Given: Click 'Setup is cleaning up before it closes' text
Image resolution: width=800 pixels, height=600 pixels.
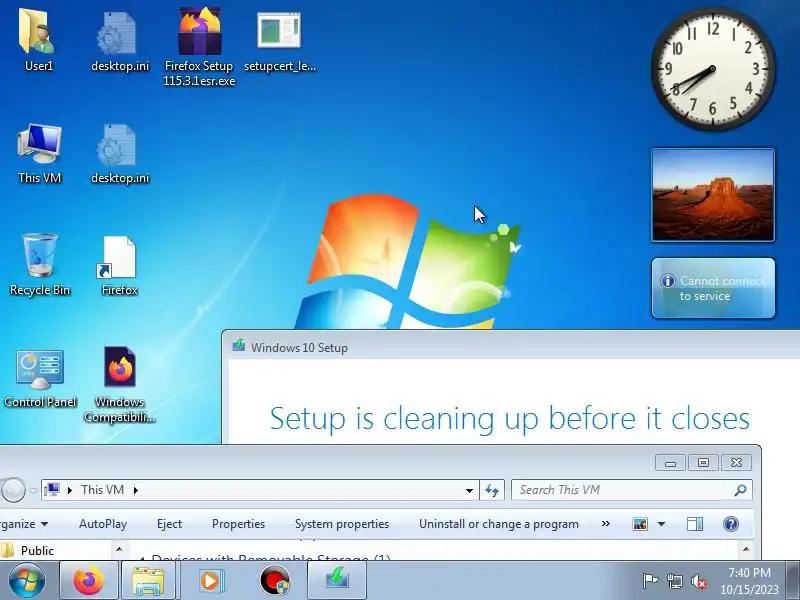Looking at the screenshot, I should pos(509,418).
